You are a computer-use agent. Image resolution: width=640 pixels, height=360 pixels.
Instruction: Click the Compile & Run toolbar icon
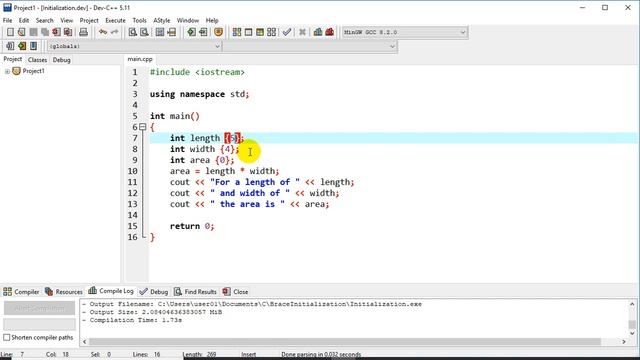260,32
